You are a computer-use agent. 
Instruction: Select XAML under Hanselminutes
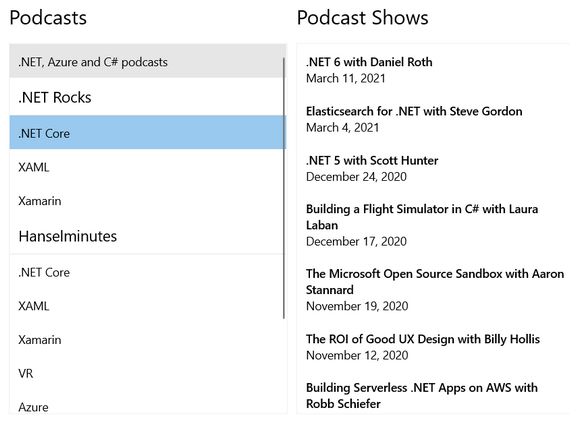147,306
